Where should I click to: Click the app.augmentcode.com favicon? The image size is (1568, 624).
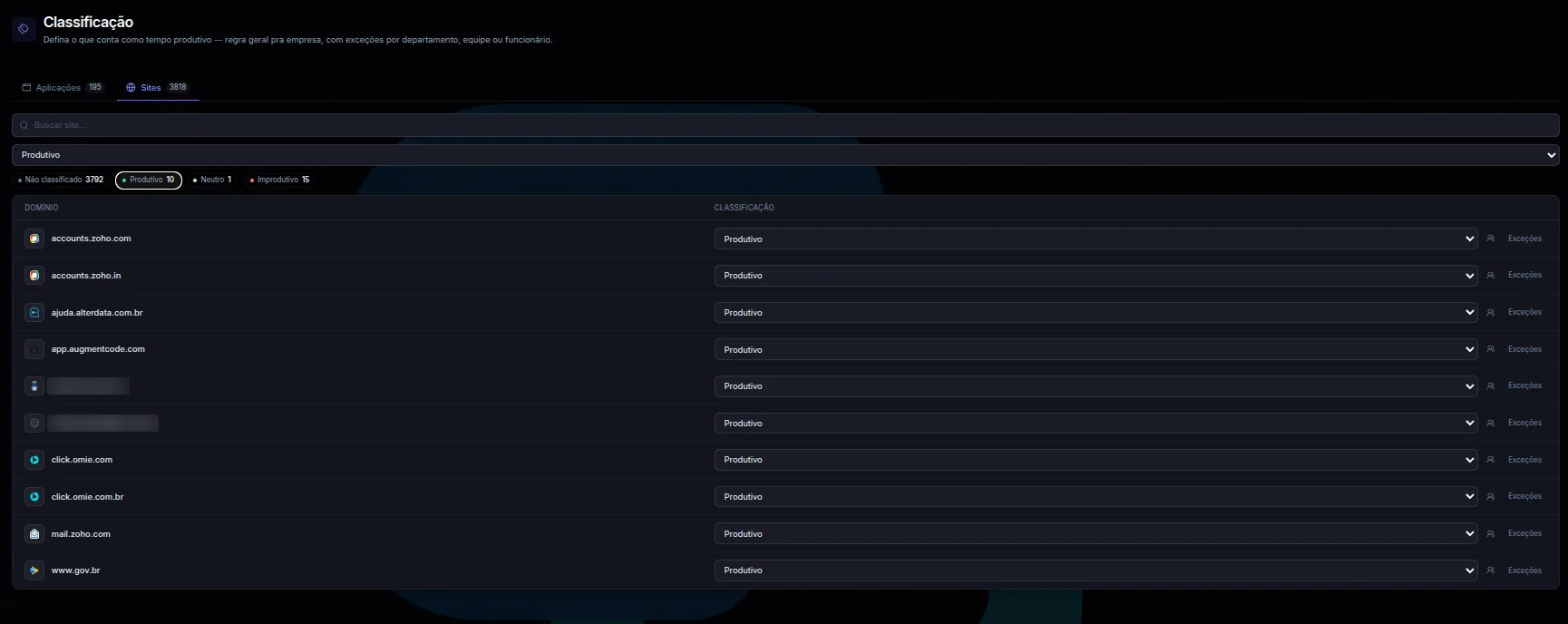[x=34, y=349]
